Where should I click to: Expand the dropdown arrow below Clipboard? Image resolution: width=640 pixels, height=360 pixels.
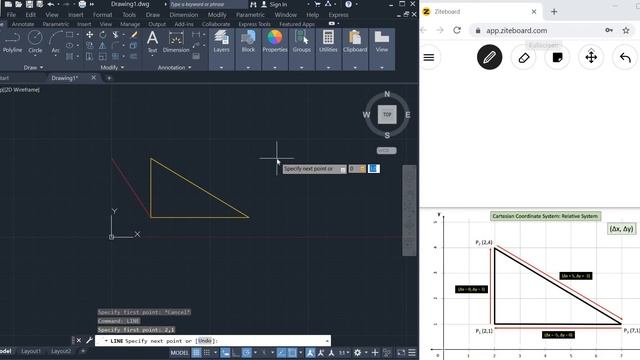click(x=355, y=67)
